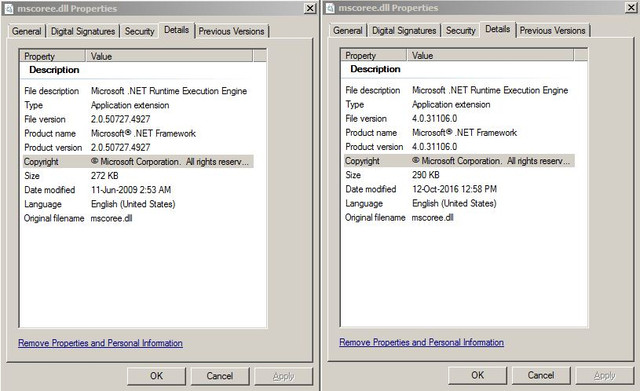640x391 pixels.
Task: Select Product name row in right window
Action: coord(459,133)
